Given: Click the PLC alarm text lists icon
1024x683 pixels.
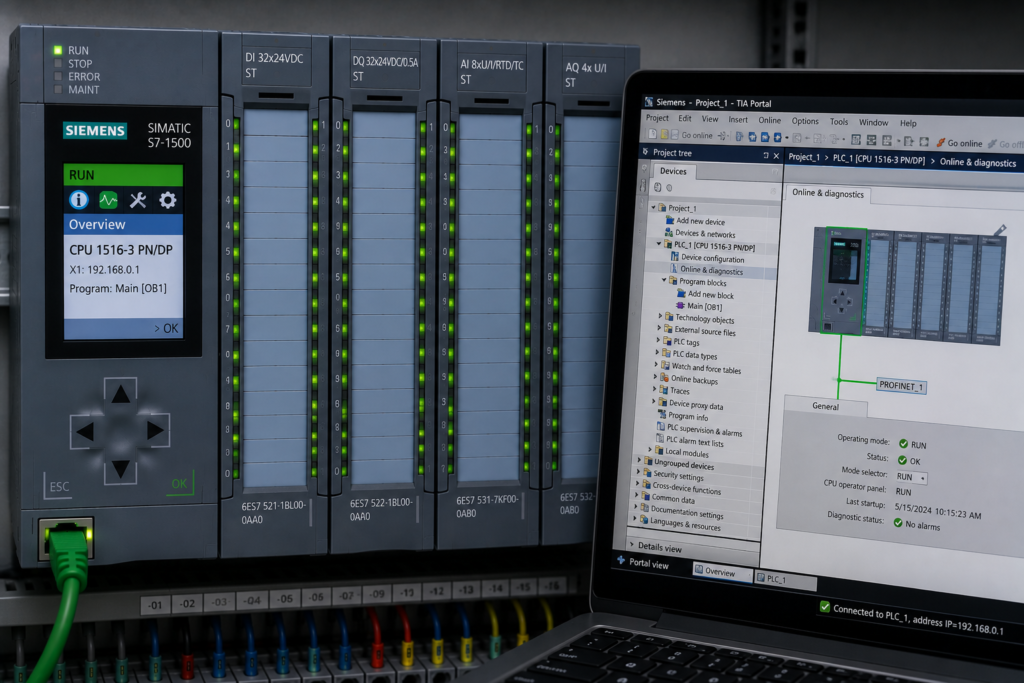Looking at the screenshot, I should coord(660,439).
